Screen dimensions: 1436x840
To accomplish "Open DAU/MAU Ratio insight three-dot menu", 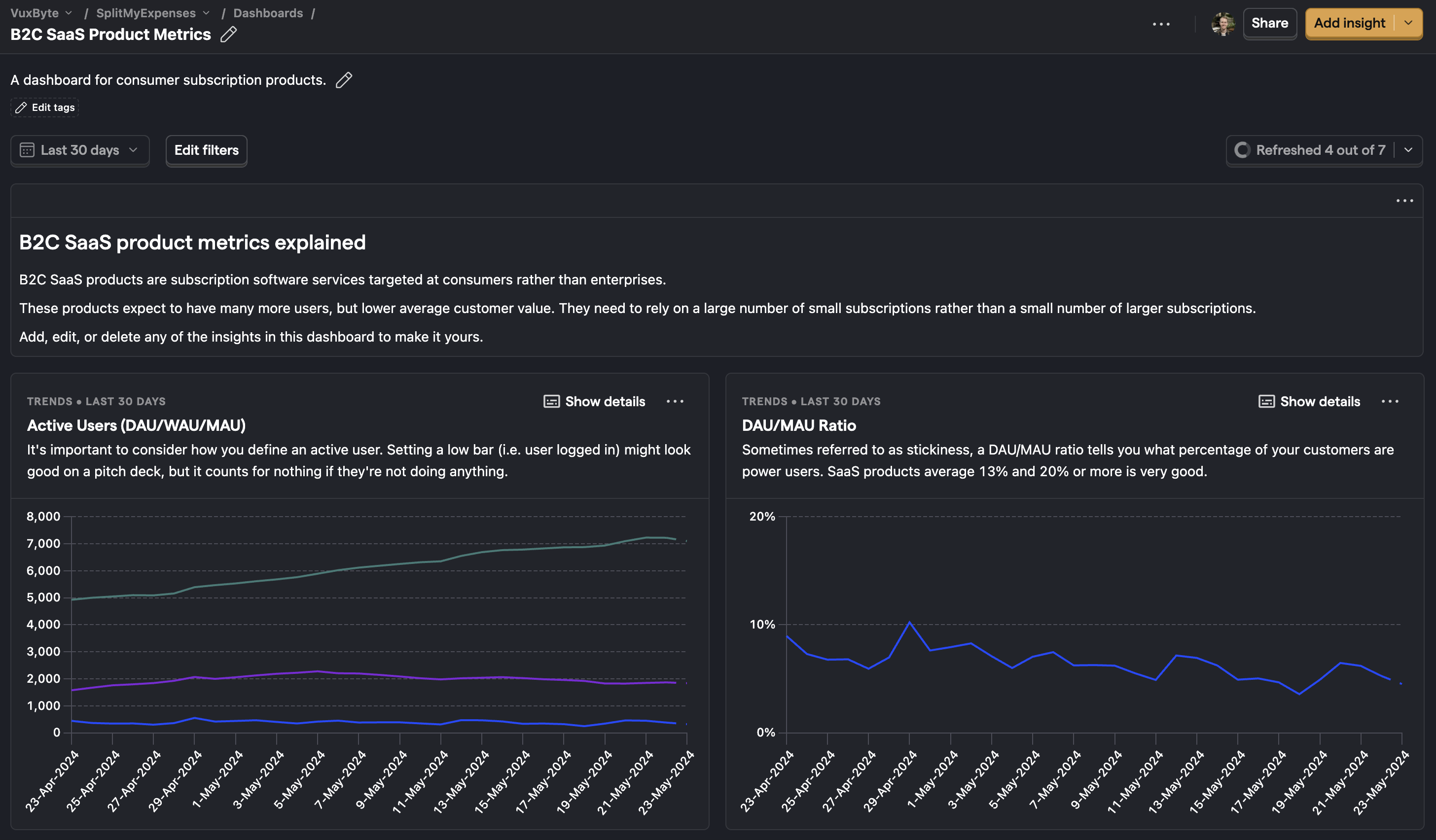I will (1391, 401).
